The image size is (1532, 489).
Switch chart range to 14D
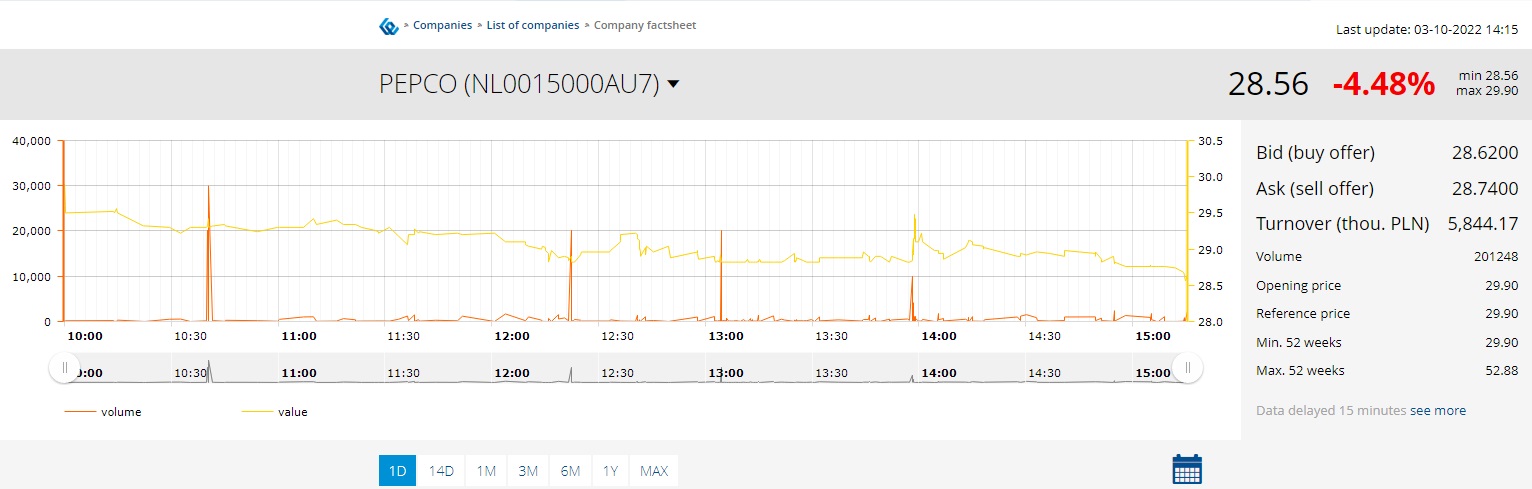click(x=441, y=471)
